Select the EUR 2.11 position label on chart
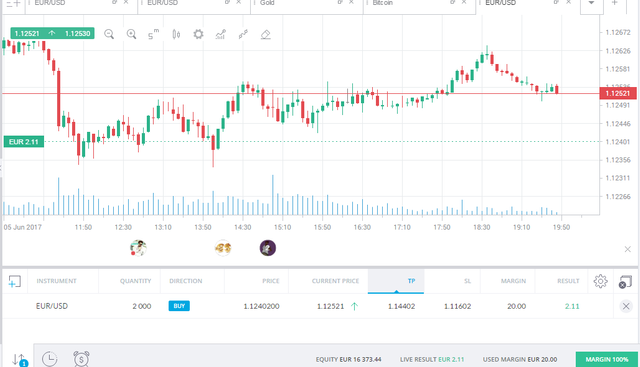The width and height of the screenshot is (640, 367). pos(24,142)
